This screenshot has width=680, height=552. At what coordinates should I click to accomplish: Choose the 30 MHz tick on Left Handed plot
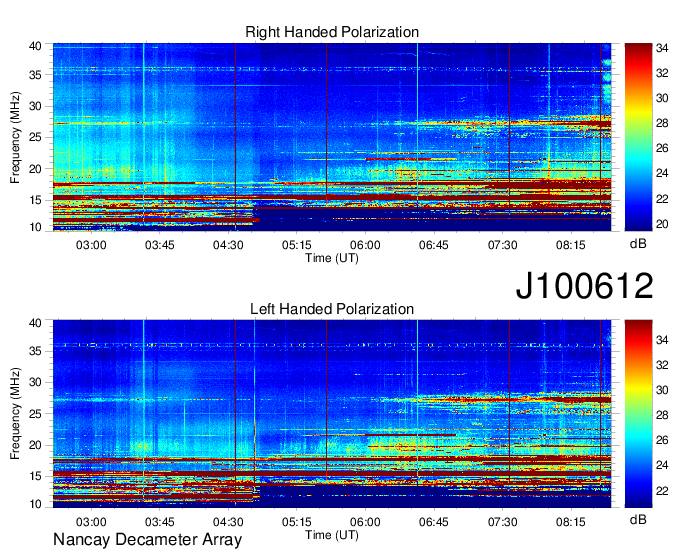tap(35, 382)
